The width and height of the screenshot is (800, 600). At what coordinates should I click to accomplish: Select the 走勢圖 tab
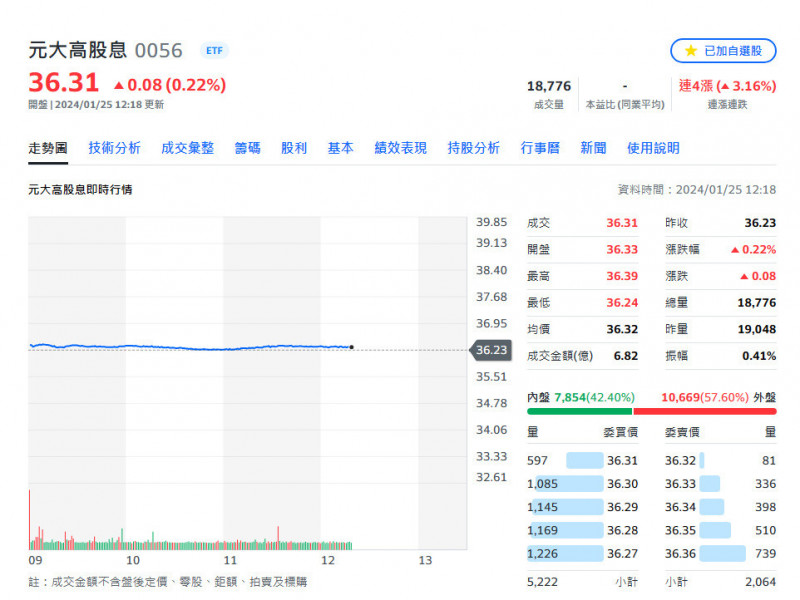[x=48, y=148]
